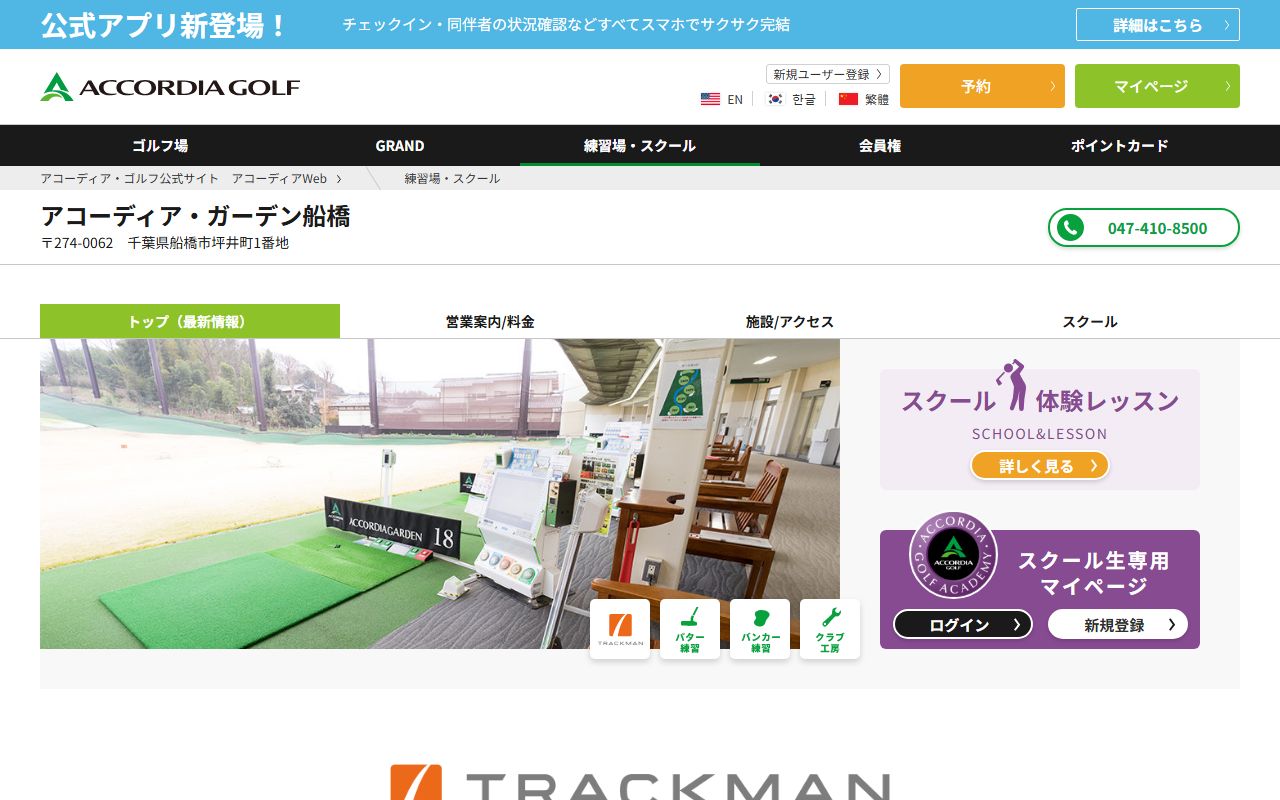Click the ログイン button

point(963,624)
